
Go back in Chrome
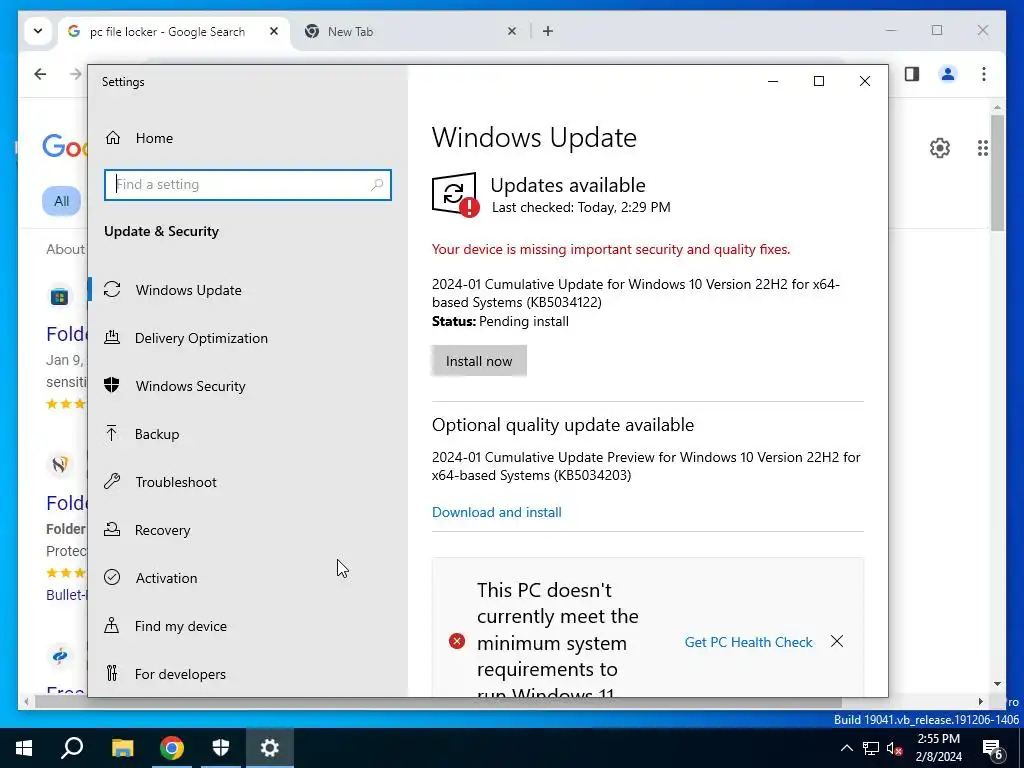[x=40, y=74]
